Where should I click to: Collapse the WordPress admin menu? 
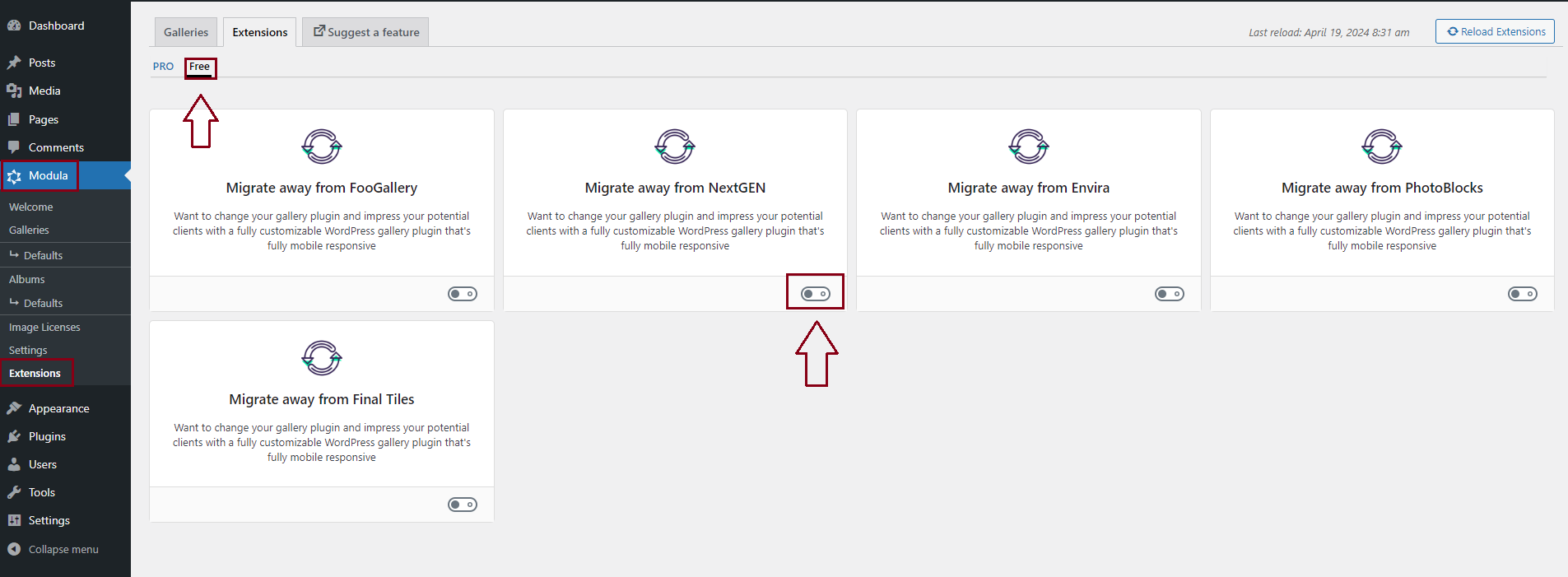[63, 549]
